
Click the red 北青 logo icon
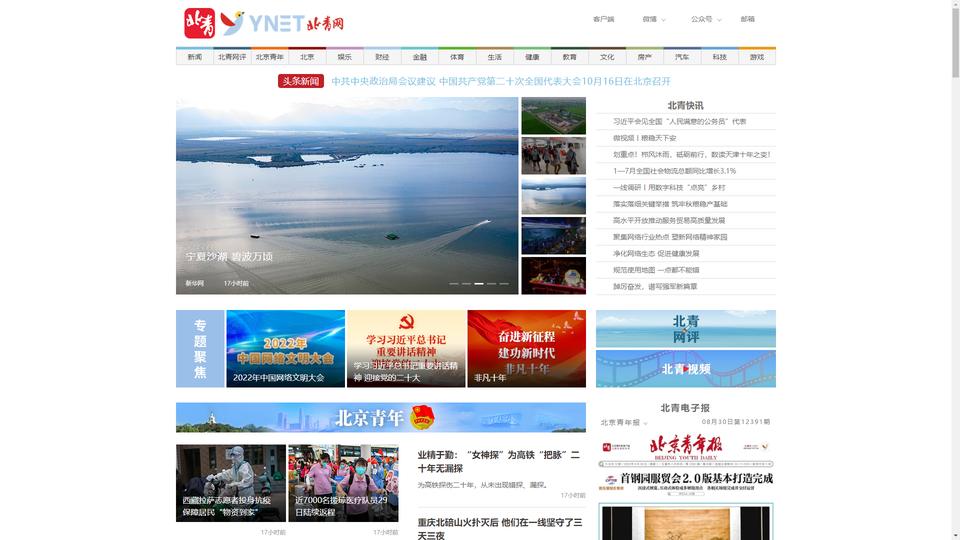[200, 23]
